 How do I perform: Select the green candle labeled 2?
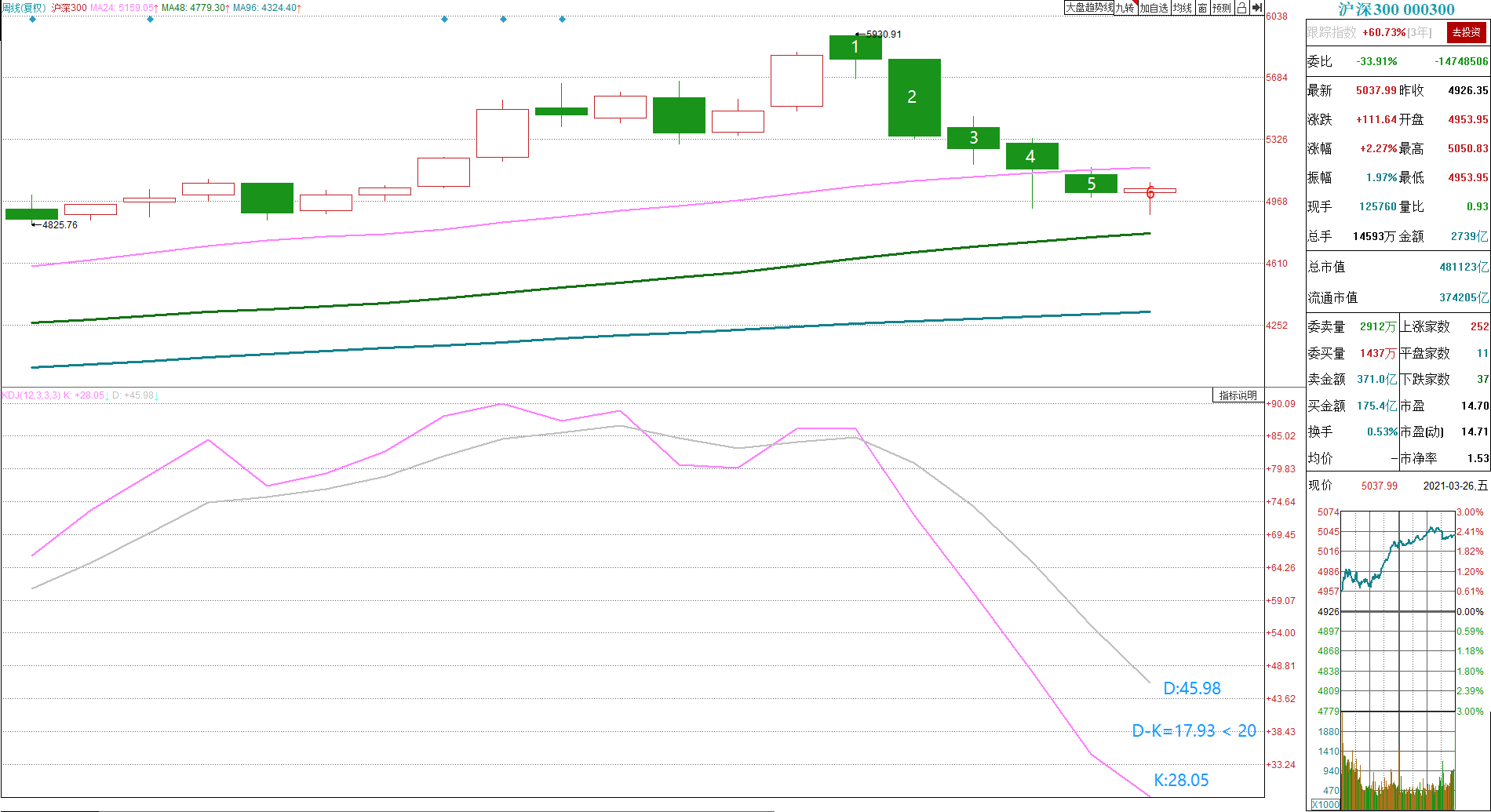click(x=914, y=97)
